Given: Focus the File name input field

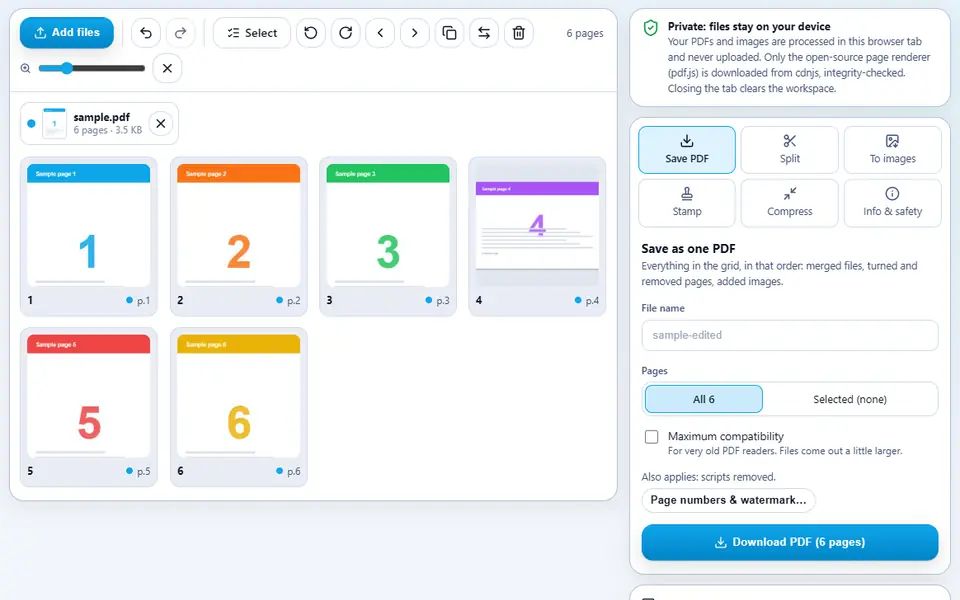Looking at the screenshot, I should [x=790, y=336].
